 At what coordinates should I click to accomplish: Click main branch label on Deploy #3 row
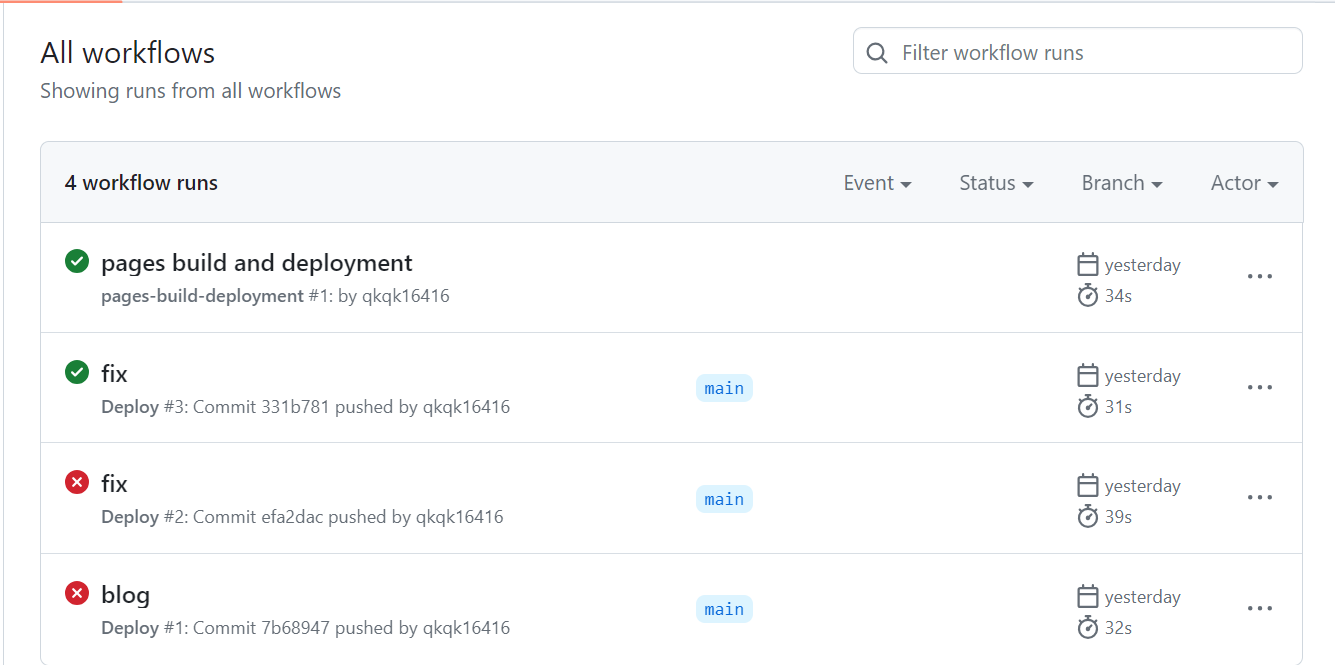pyautogui.click(x=724, y=388)
